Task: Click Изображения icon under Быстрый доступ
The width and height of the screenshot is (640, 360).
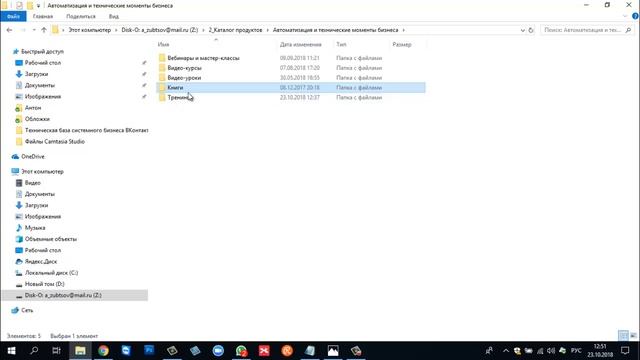Action: coord(19,96)
